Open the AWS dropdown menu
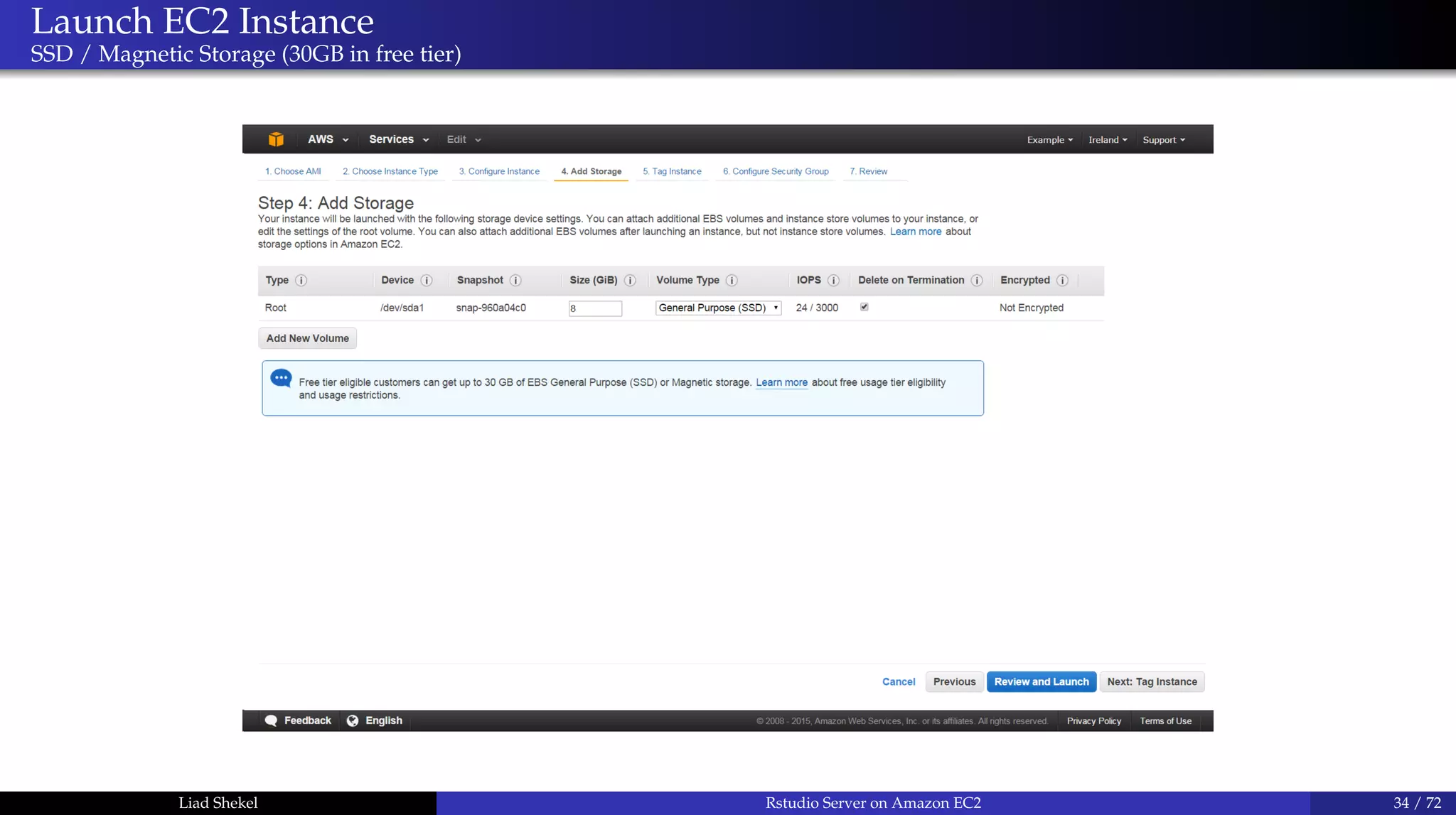Screen dimensions: 1456x815 click(x=328, y=139)
